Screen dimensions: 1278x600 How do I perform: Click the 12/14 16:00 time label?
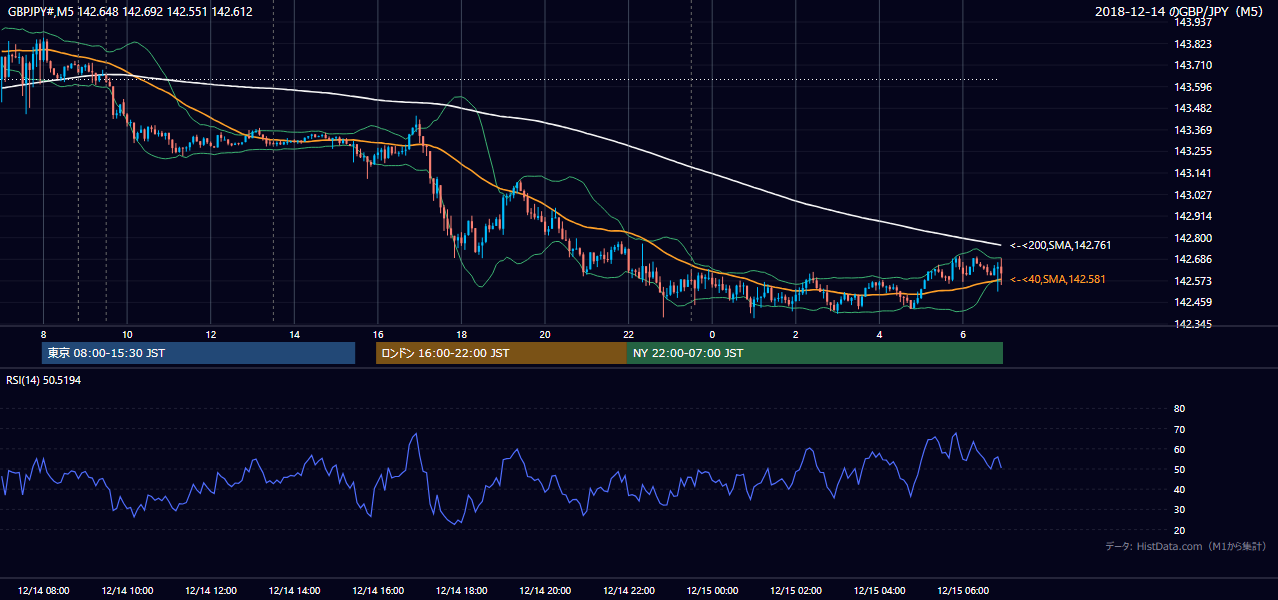click(x=377, y=591)
